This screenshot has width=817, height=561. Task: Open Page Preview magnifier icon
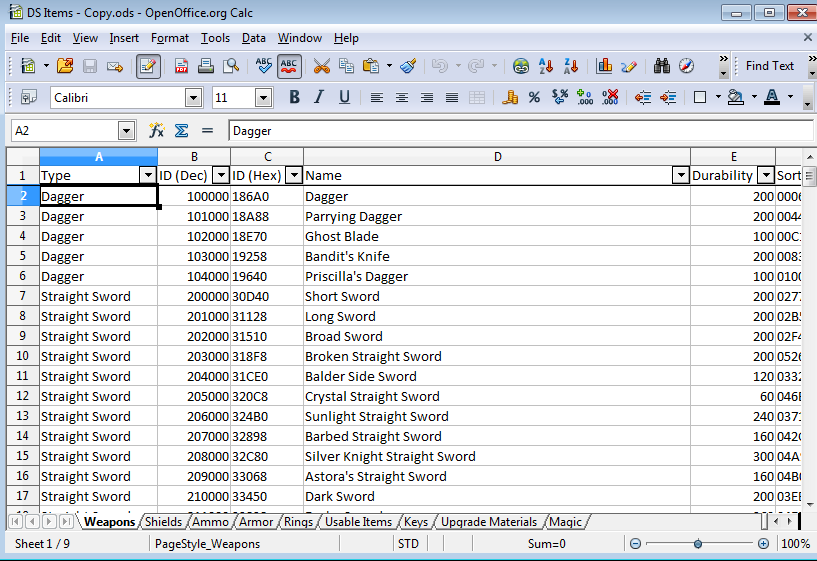click(x=230, y=66)
